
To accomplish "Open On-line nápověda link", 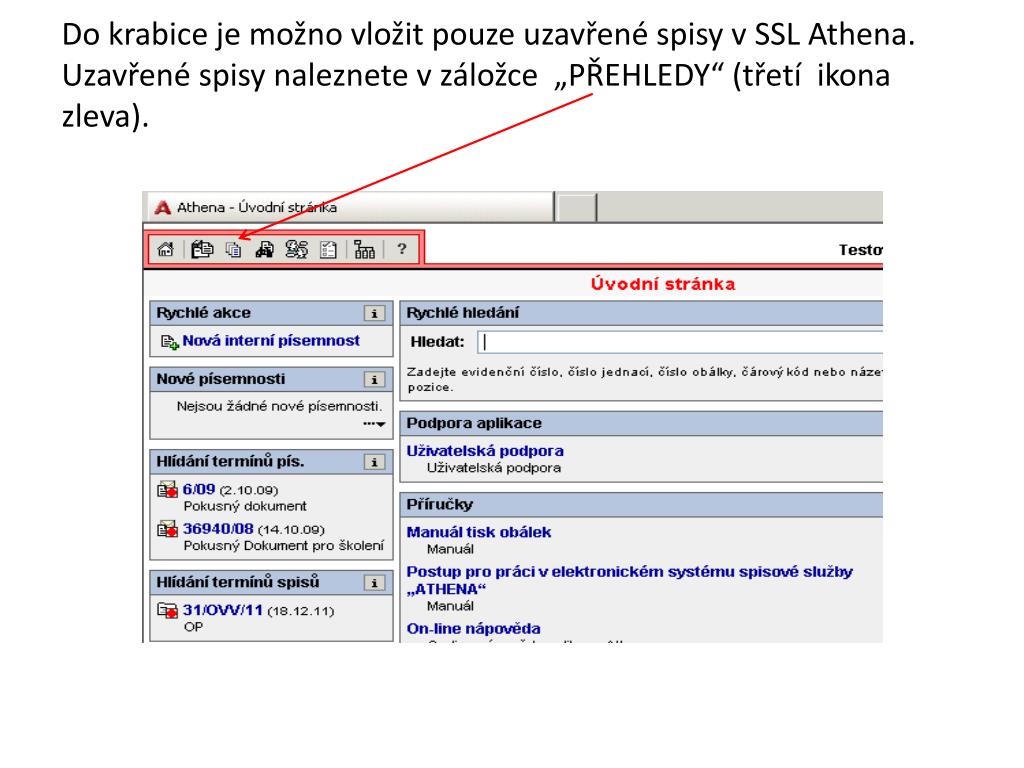I will tap(473, 629).
